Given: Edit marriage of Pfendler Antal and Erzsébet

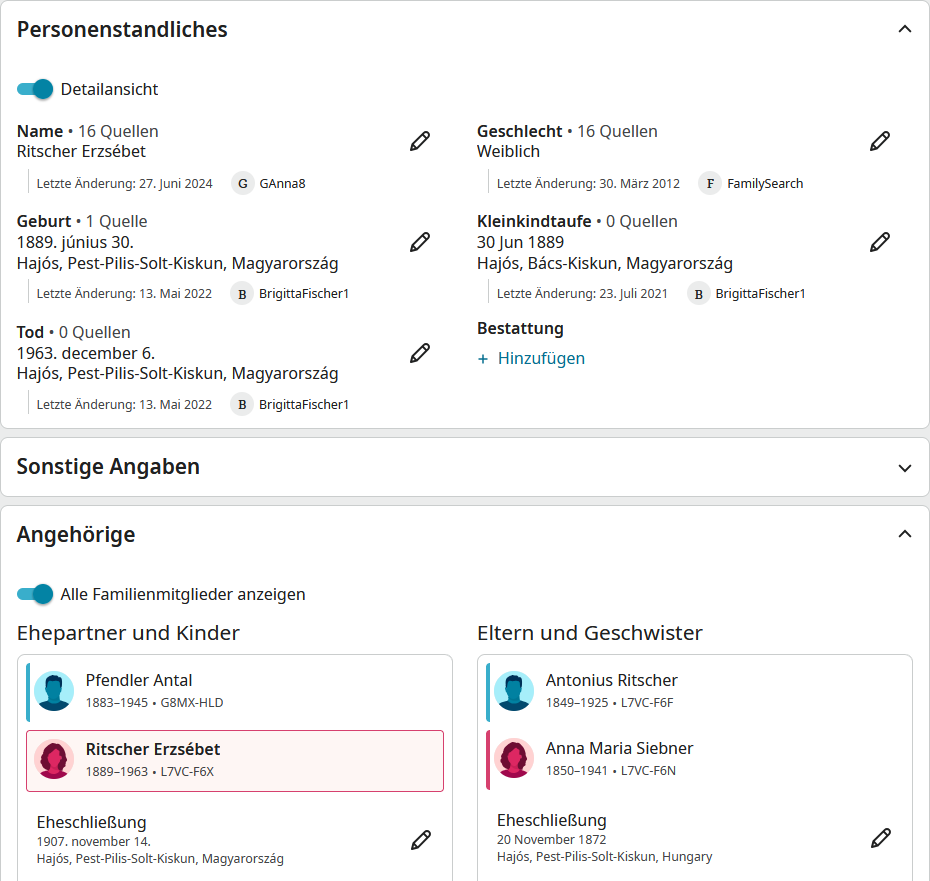Looking at the screenshot, I should pos(421,840).
